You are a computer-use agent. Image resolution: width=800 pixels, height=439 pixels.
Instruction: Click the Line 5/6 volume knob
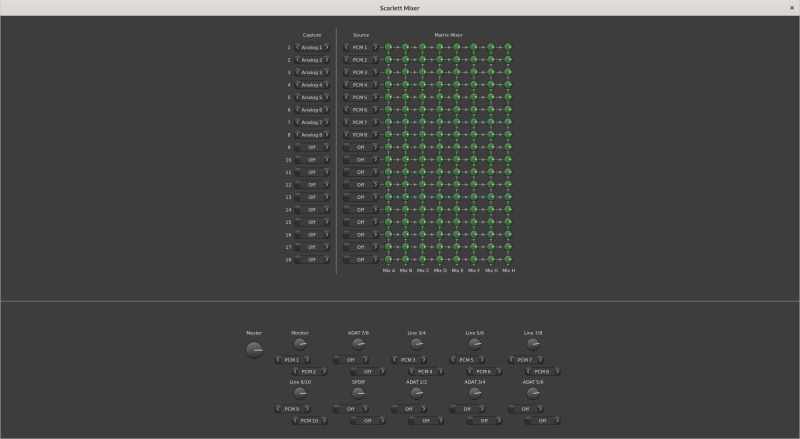coord(474,345)
